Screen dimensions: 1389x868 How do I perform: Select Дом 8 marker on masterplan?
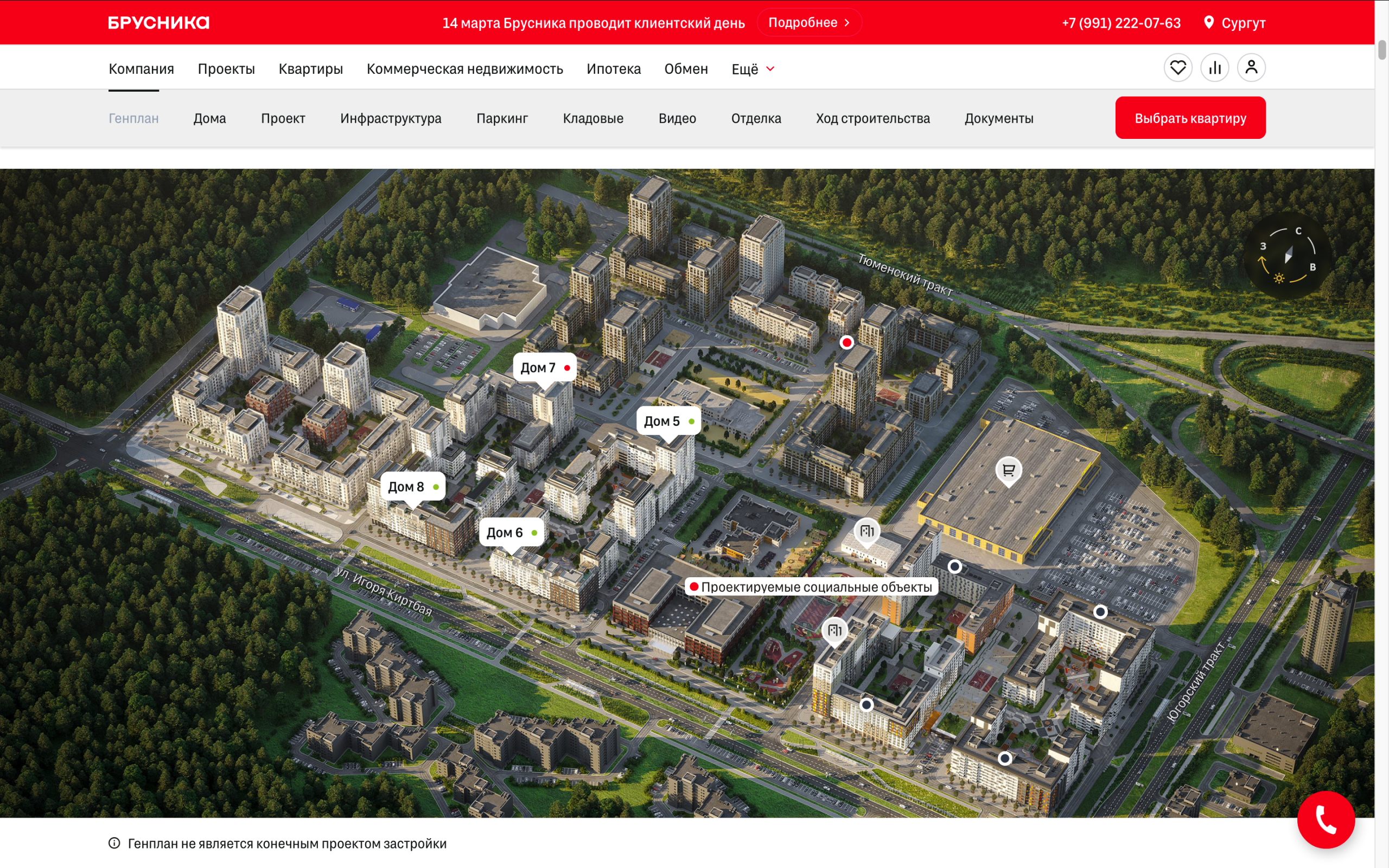[x=412, y=487]
